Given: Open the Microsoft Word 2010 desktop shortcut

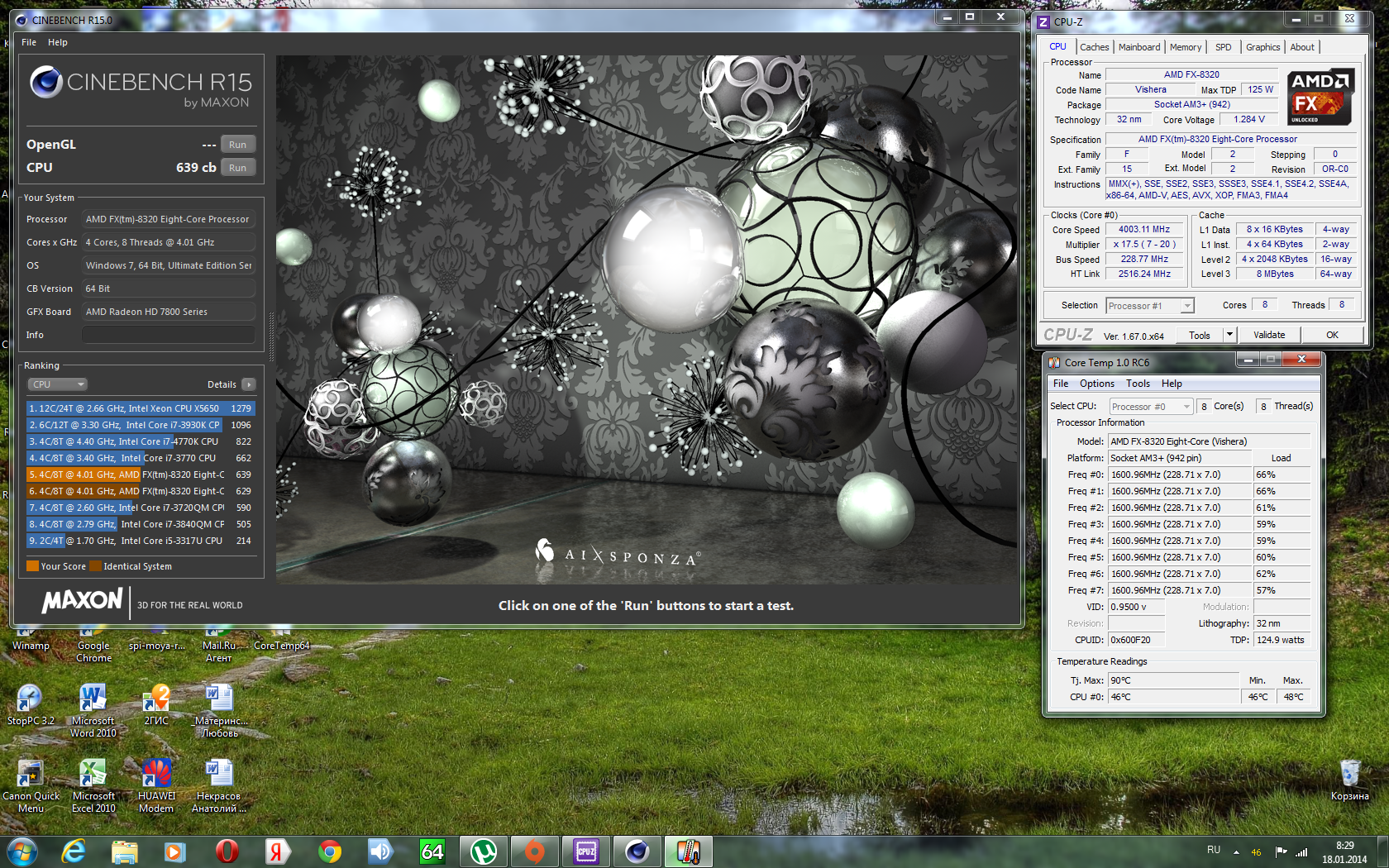Looking at the screenshot, I should click(x=93, y=711).
